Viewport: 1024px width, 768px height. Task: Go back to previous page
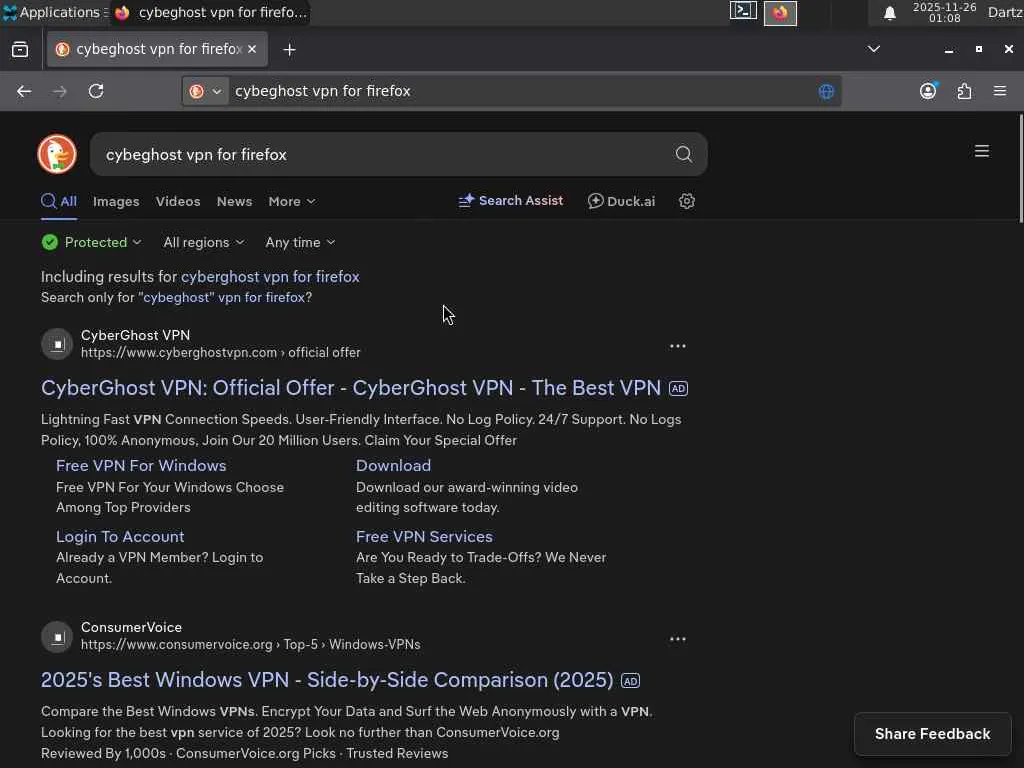pos(24,91)
